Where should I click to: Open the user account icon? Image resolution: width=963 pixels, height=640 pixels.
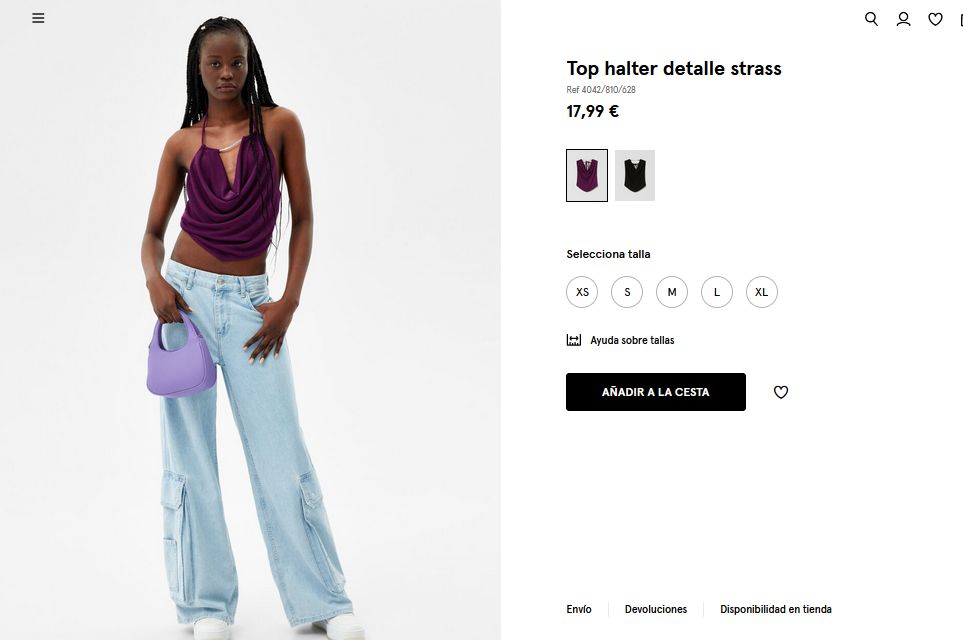903,19
